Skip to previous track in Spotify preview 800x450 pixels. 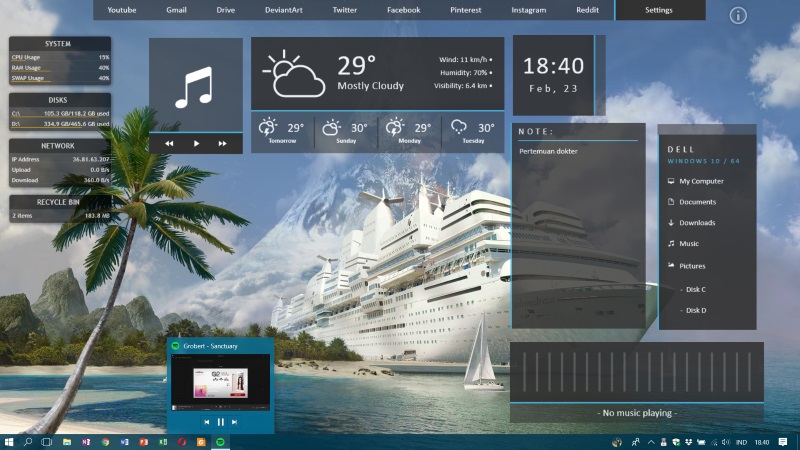click(207, 422)
